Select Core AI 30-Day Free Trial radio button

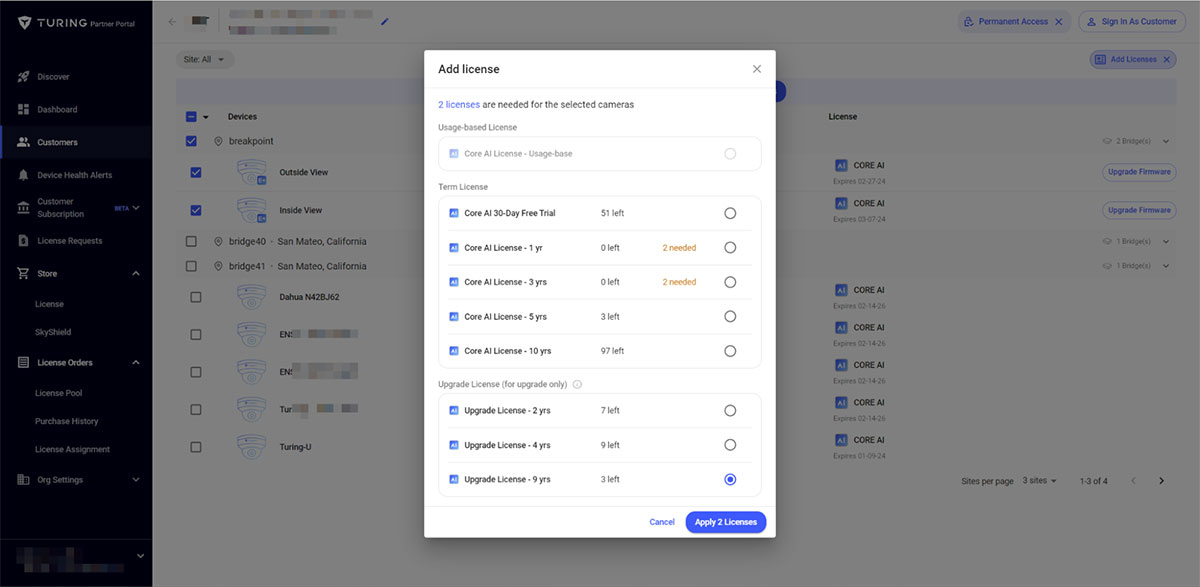click(x=730, y=213)
